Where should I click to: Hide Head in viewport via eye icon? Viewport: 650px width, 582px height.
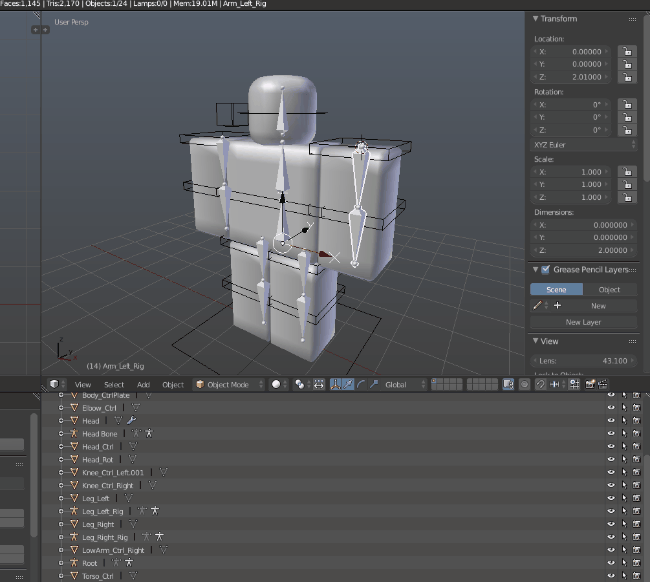pyautogui.click(x=611, y=420)
